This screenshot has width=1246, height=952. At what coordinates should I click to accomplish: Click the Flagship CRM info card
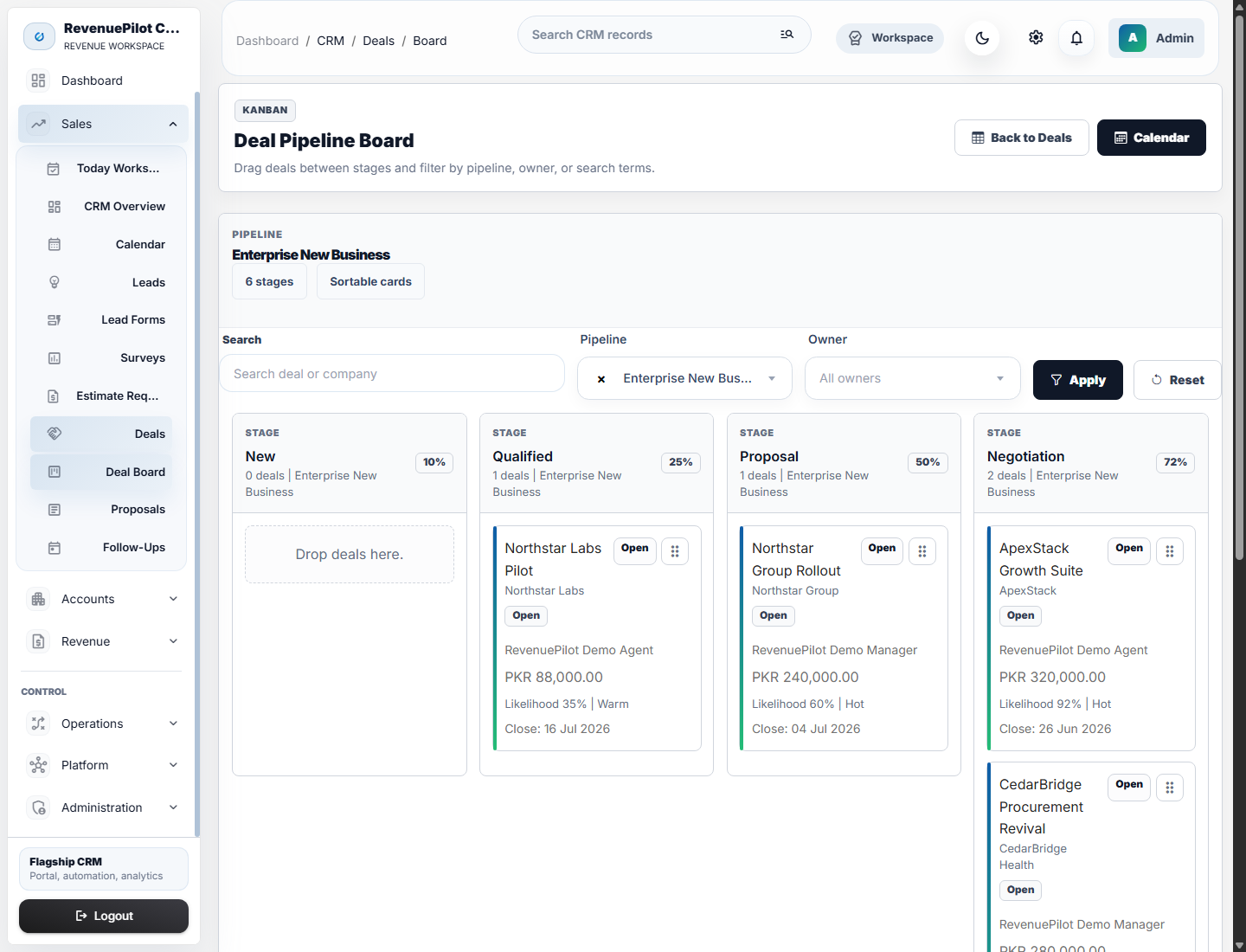tap(104, 869)
